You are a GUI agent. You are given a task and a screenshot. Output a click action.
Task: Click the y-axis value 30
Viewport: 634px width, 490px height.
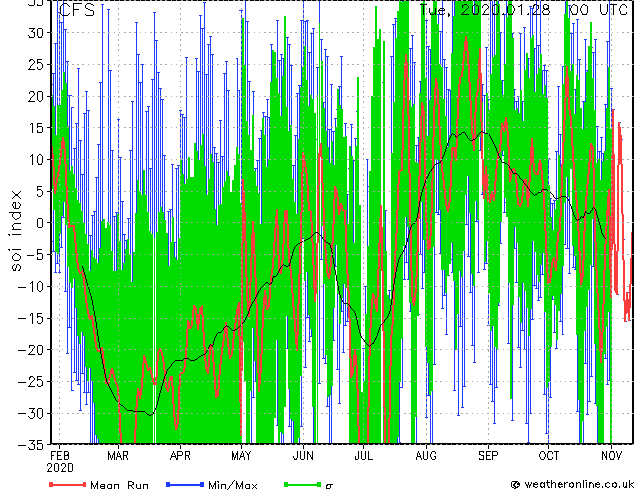click(35, 33)
